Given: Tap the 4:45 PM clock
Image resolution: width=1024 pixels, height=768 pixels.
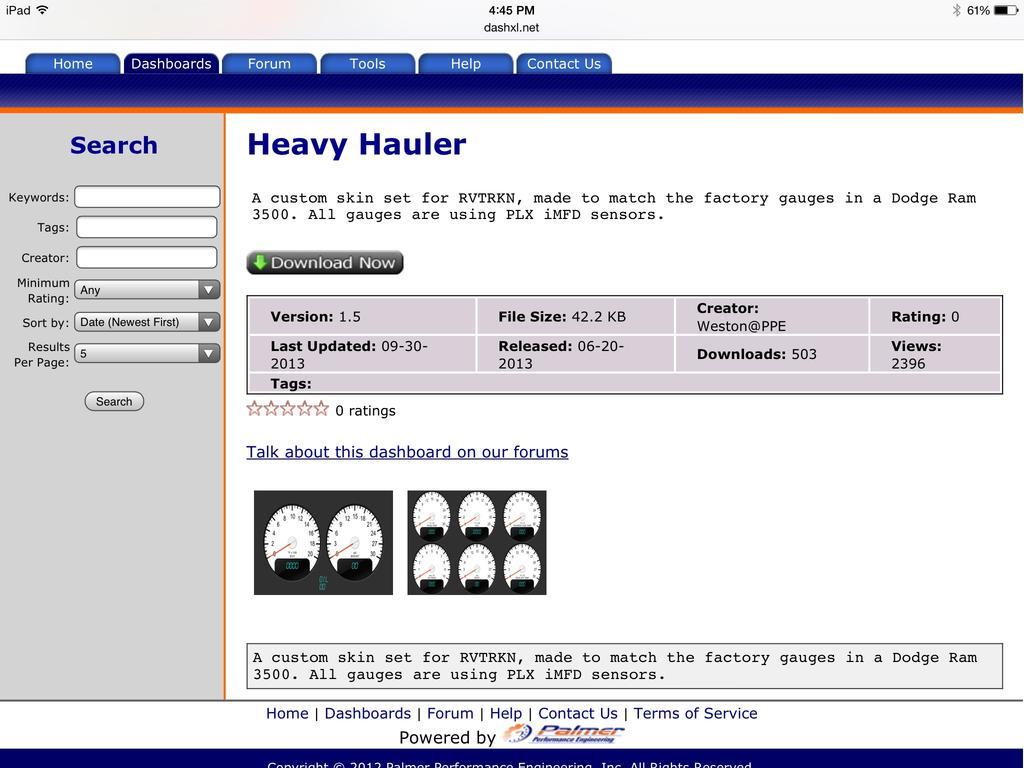Looking at the screenshot, I should pos(511,10).
